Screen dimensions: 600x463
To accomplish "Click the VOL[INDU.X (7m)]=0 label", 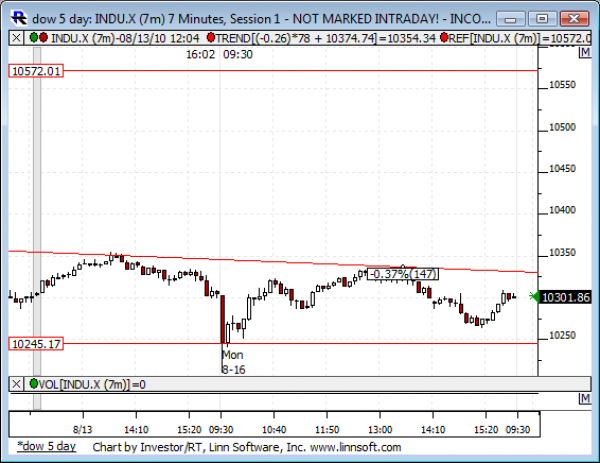I will (92, 384).
